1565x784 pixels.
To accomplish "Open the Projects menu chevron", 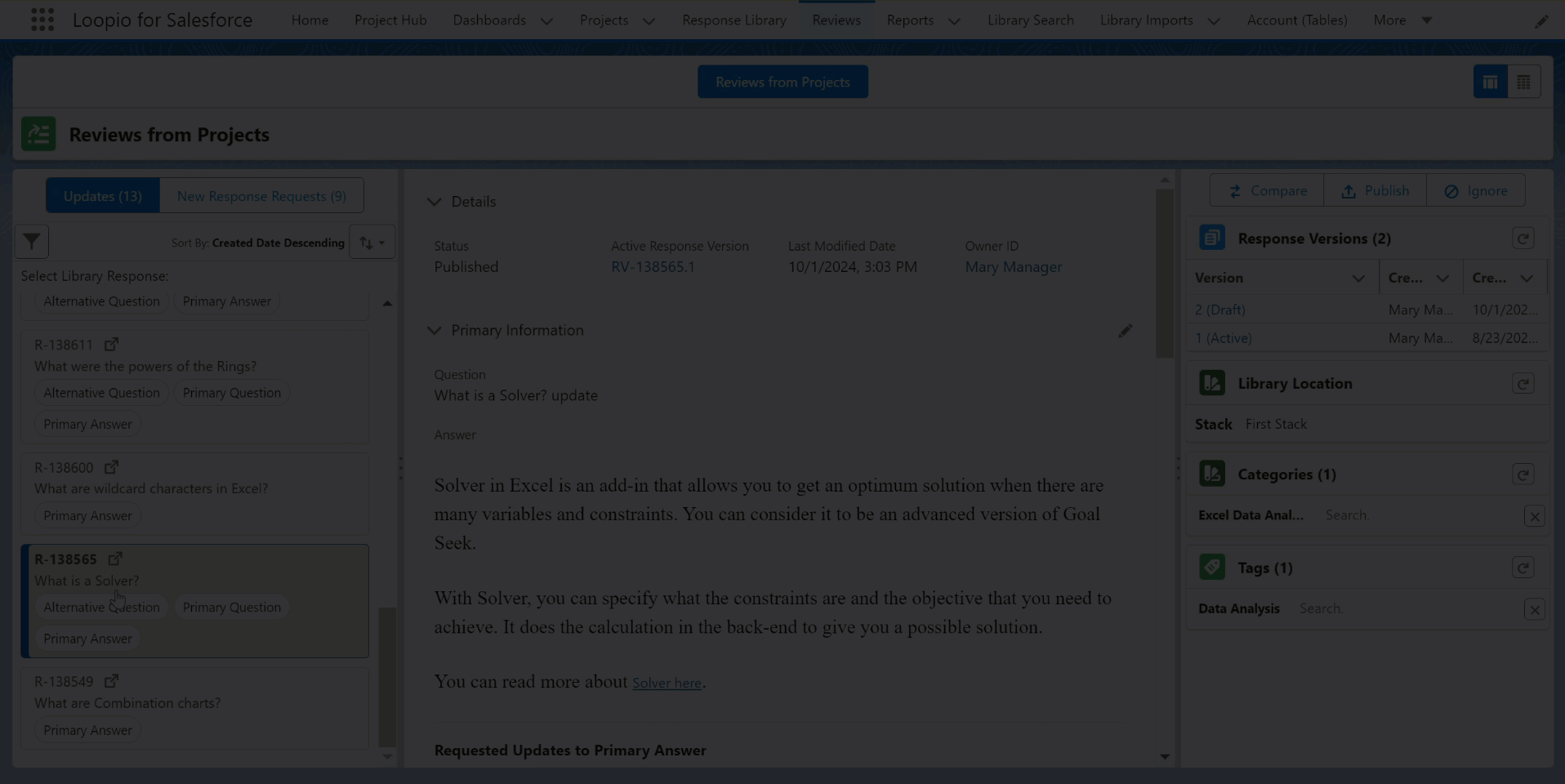I will [x=649, y=21].
